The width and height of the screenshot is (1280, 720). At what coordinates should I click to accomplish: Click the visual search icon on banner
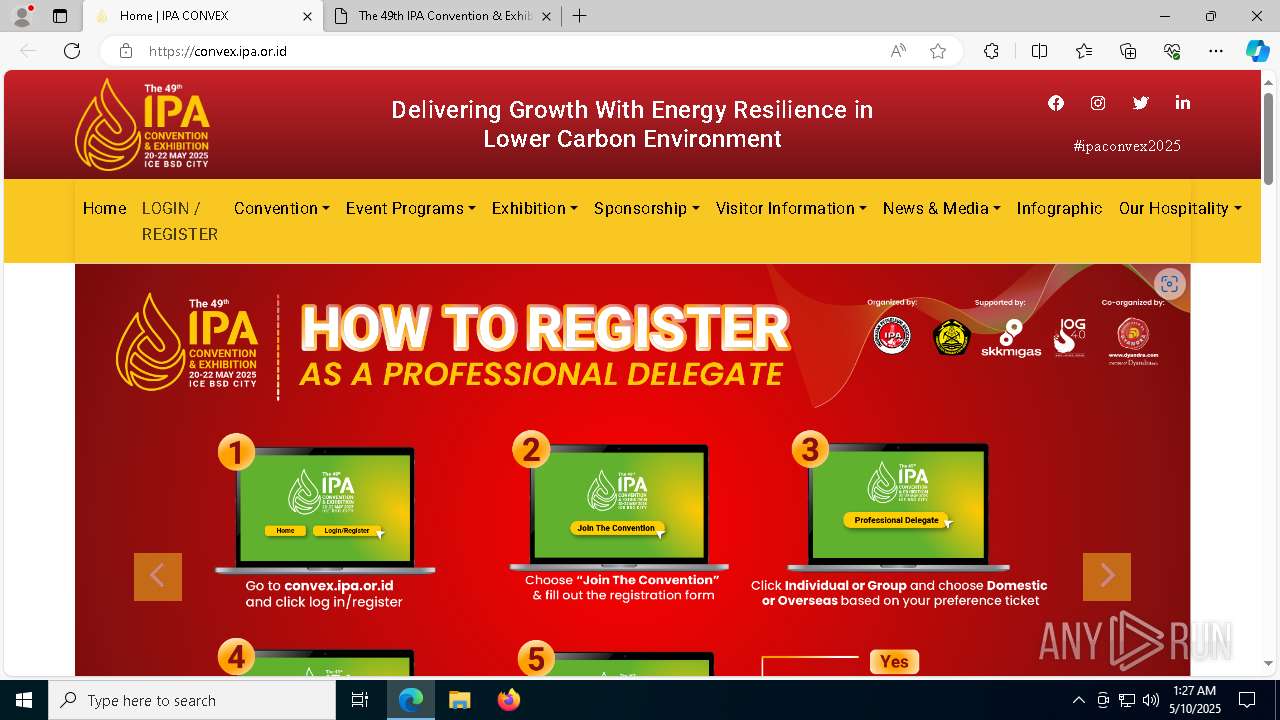point(1169,284)
